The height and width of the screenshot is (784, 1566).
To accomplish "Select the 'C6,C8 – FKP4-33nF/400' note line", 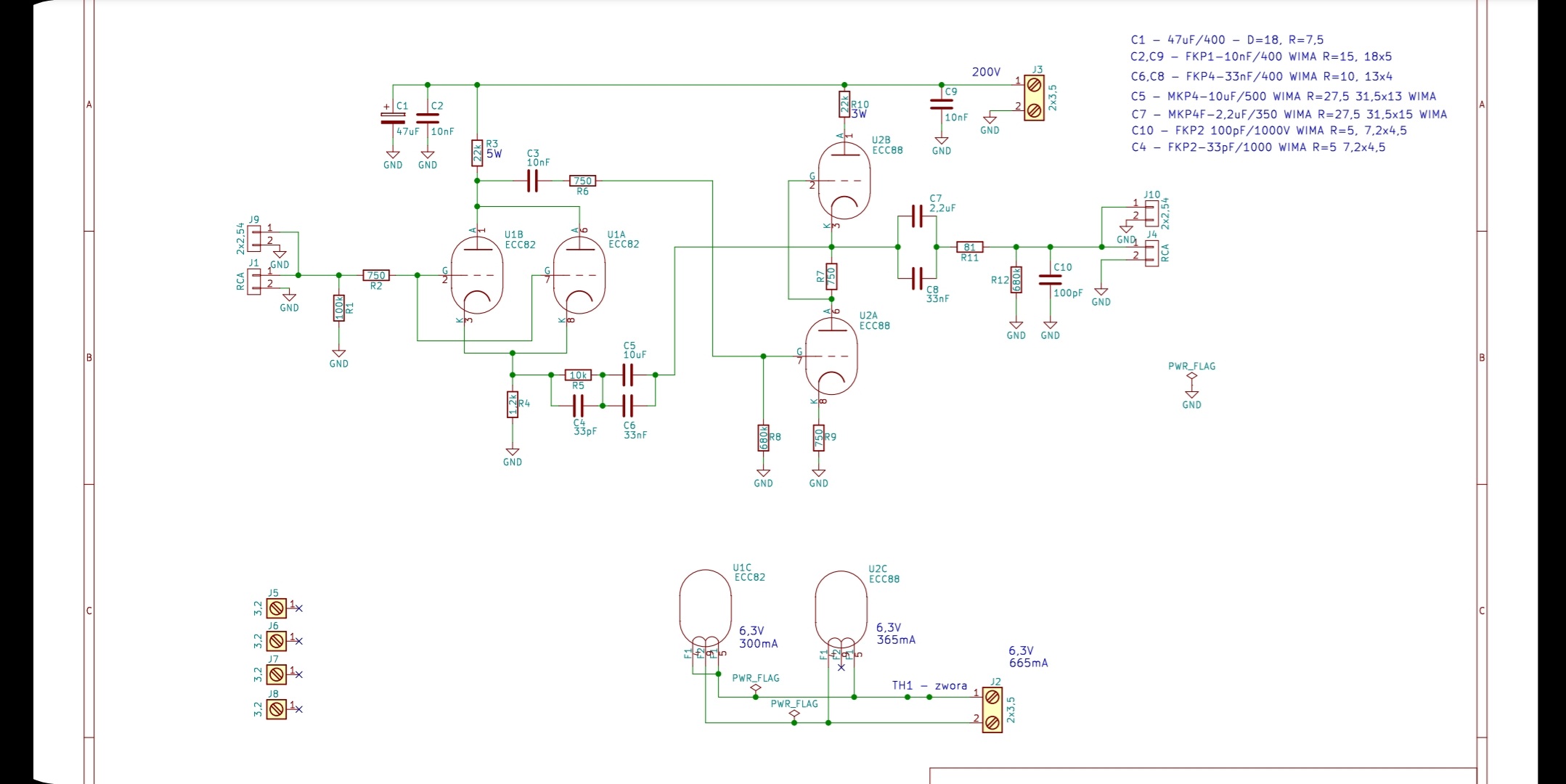I will pyautogui.click(x=1262, y=76).
